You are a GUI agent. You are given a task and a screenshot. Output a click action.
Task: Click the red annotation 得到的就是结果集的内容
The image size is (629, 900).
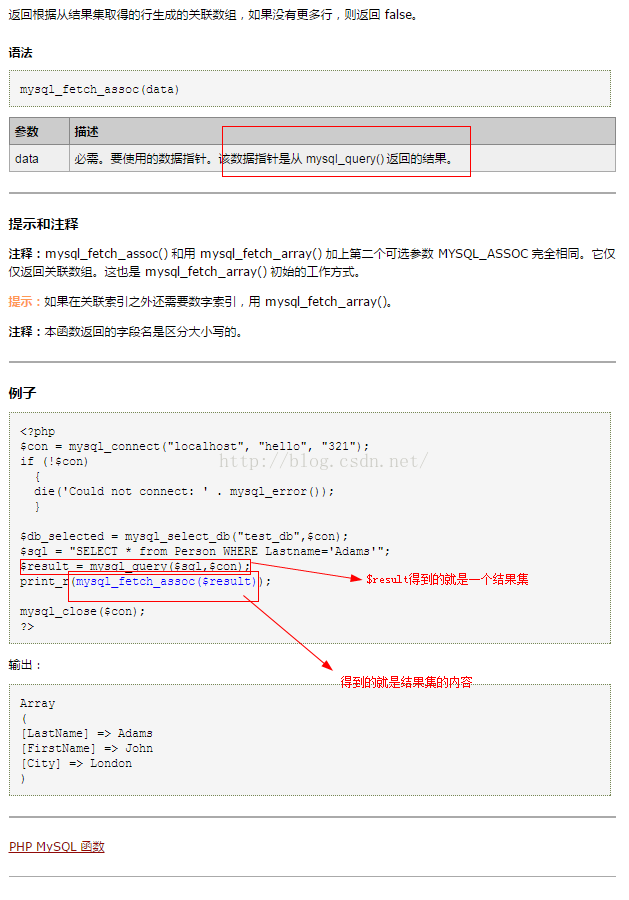click(x=406, y=682)
